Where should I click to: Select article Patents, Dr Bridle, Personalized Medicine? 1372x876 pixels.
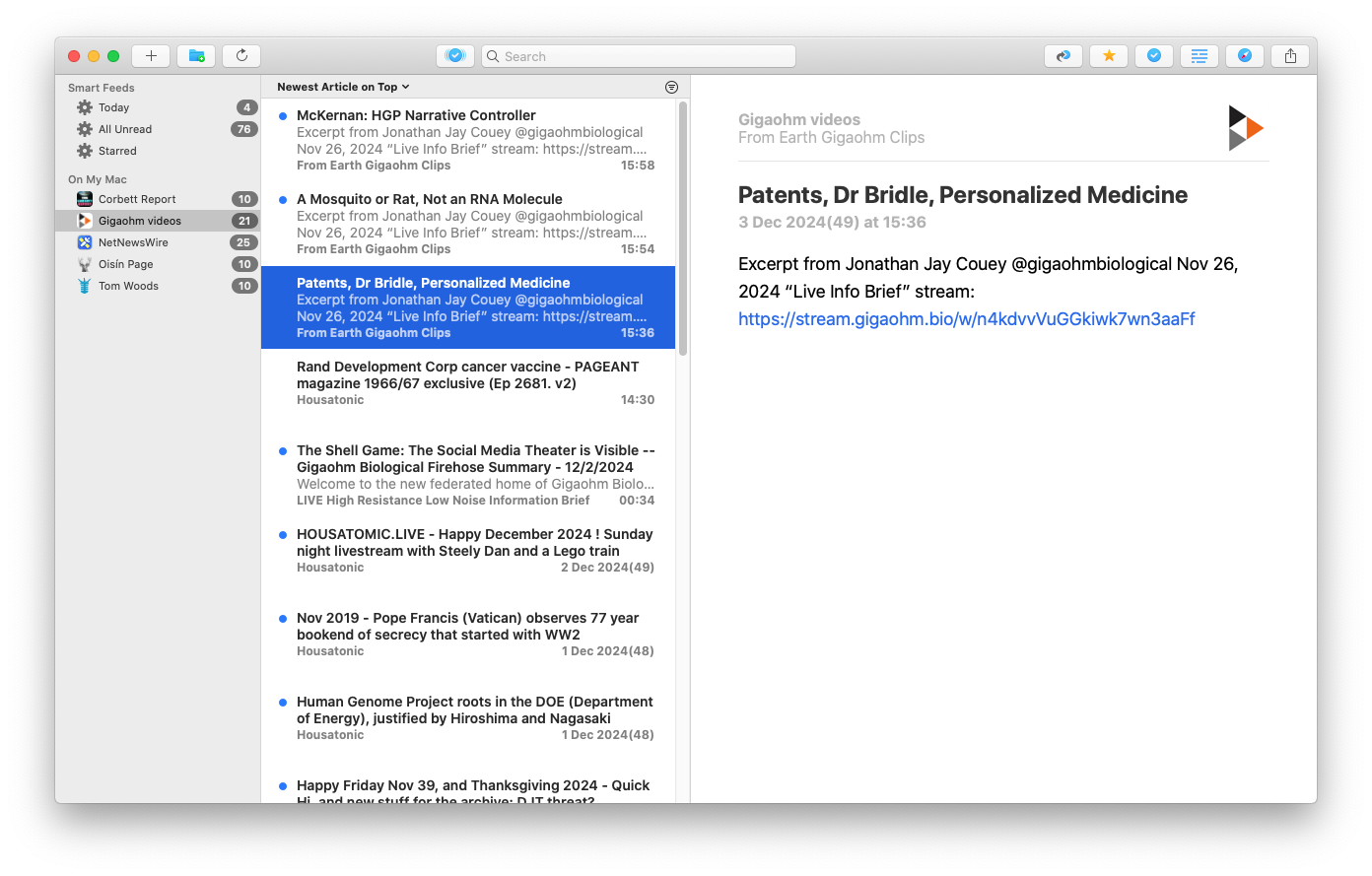468,307
